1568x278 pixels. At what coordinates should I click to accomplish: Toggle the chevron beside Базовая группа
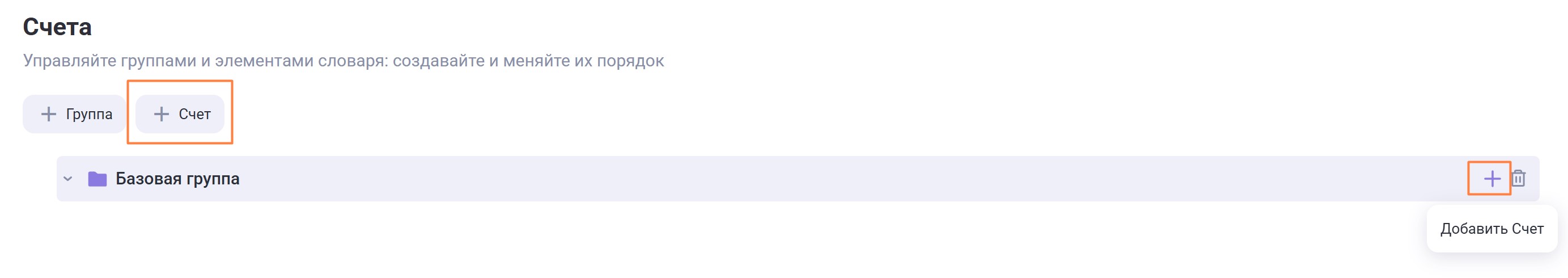coord(68,179)
